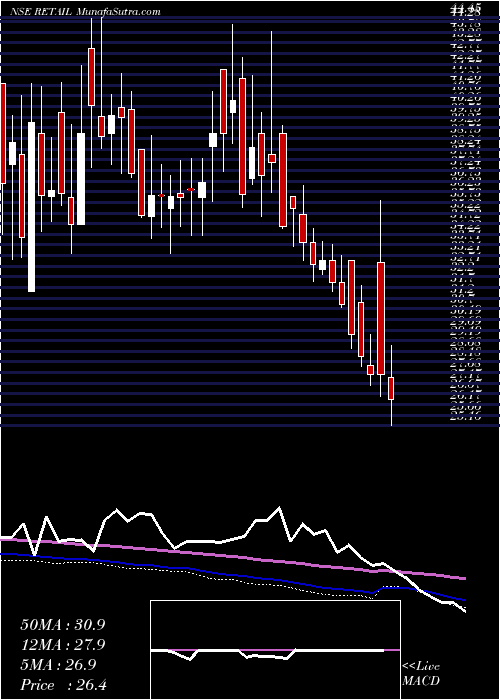Click the Price : 26.4 value
Image resolution: width=500 pixels, height=700 pixels.
[63, 685]
